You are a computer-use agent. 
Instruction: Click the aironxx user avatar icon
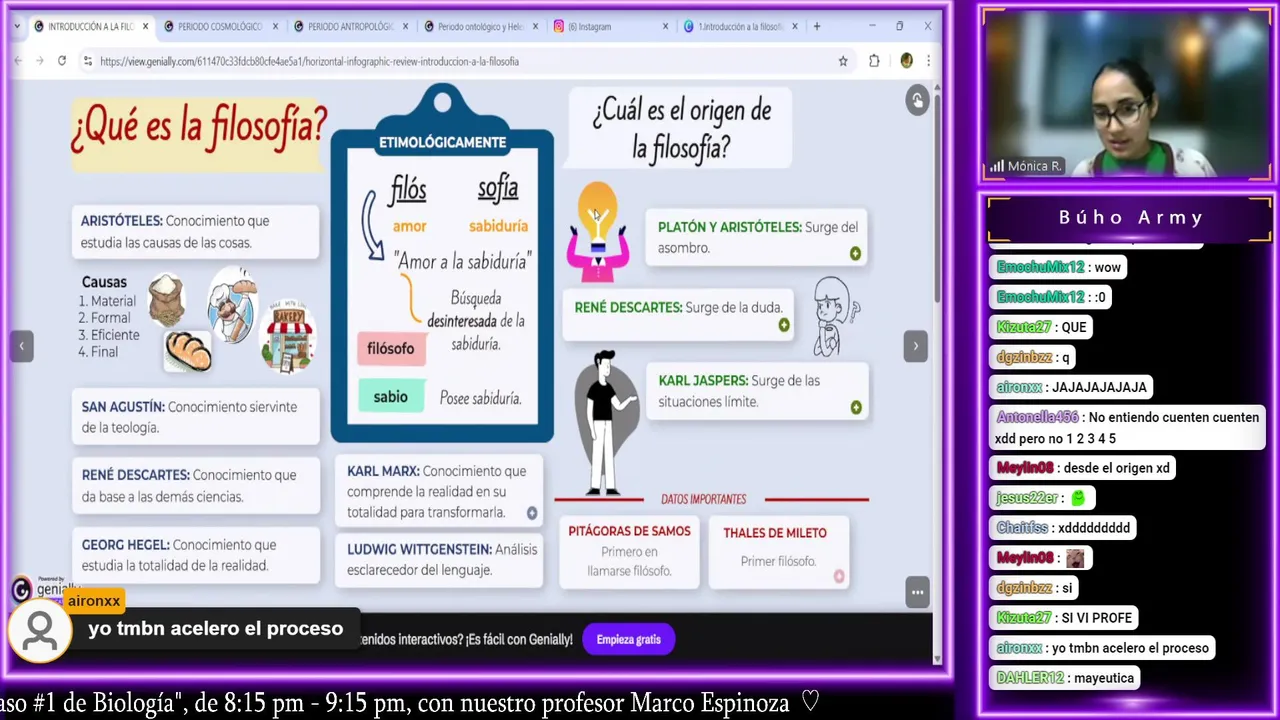tap(40, 632)
